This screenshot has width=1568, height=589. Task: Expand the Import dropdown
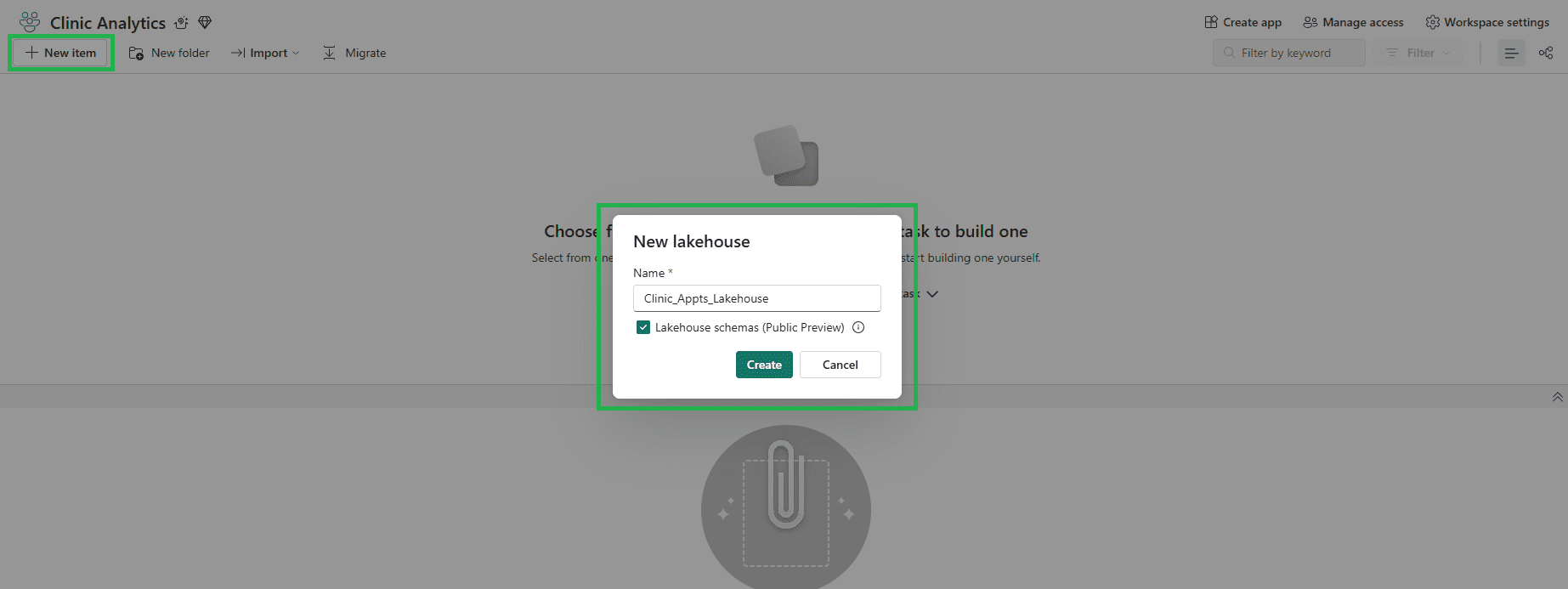pyautogui.click(x=265, y=53)
